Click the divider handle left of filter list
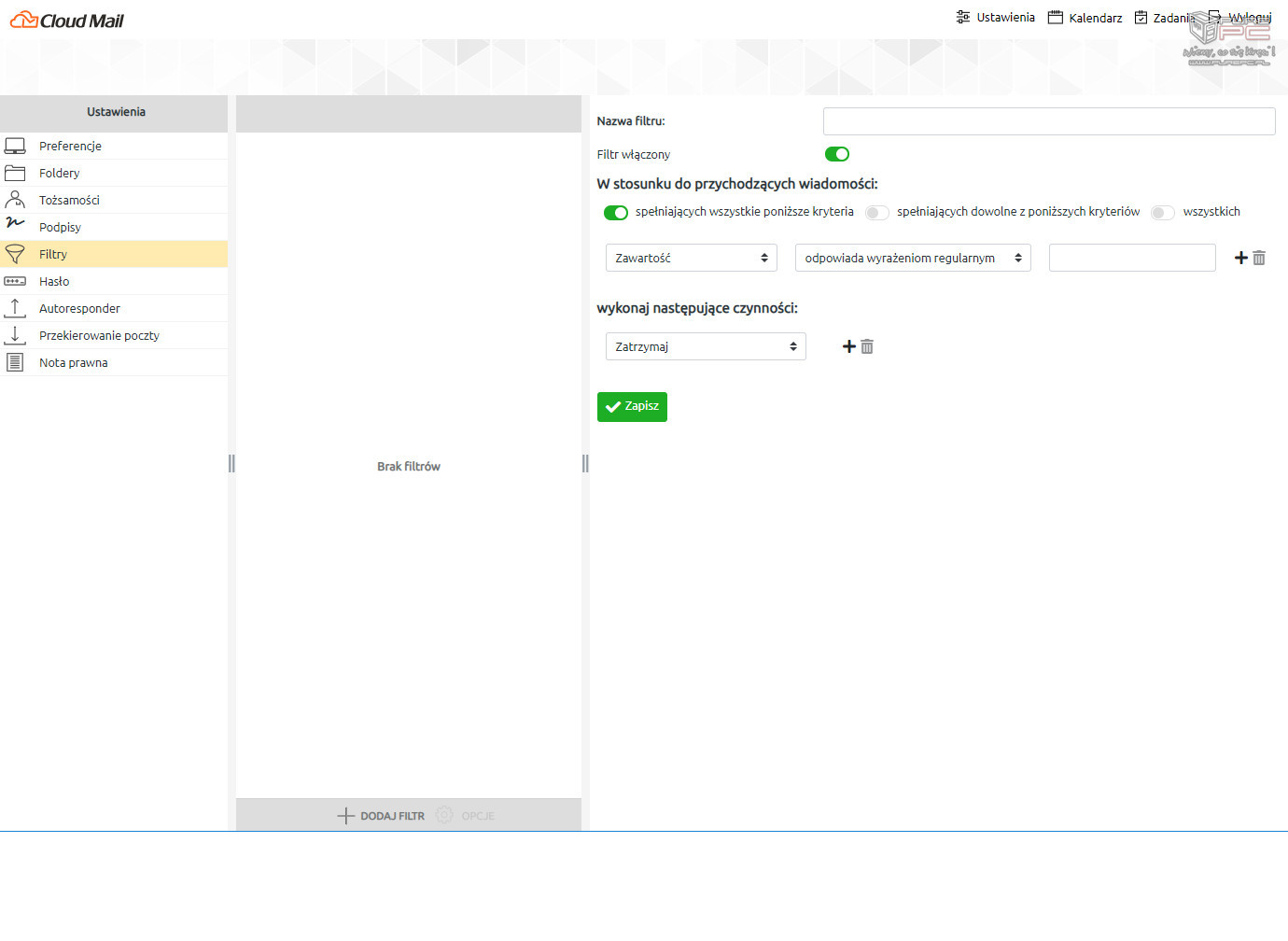Screen dimensions: 1288x941 (x=231, y=463)
